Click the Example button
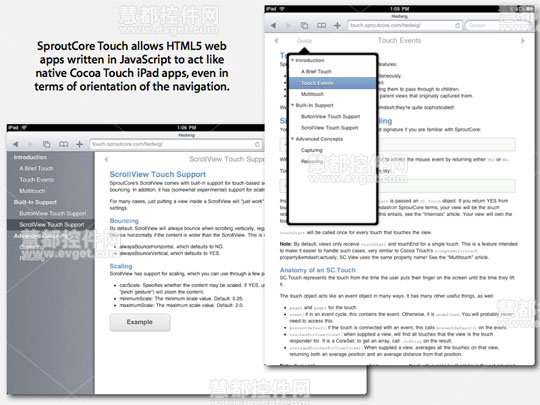The width and height of the screenshot is (540, 405). coord(140,322)
